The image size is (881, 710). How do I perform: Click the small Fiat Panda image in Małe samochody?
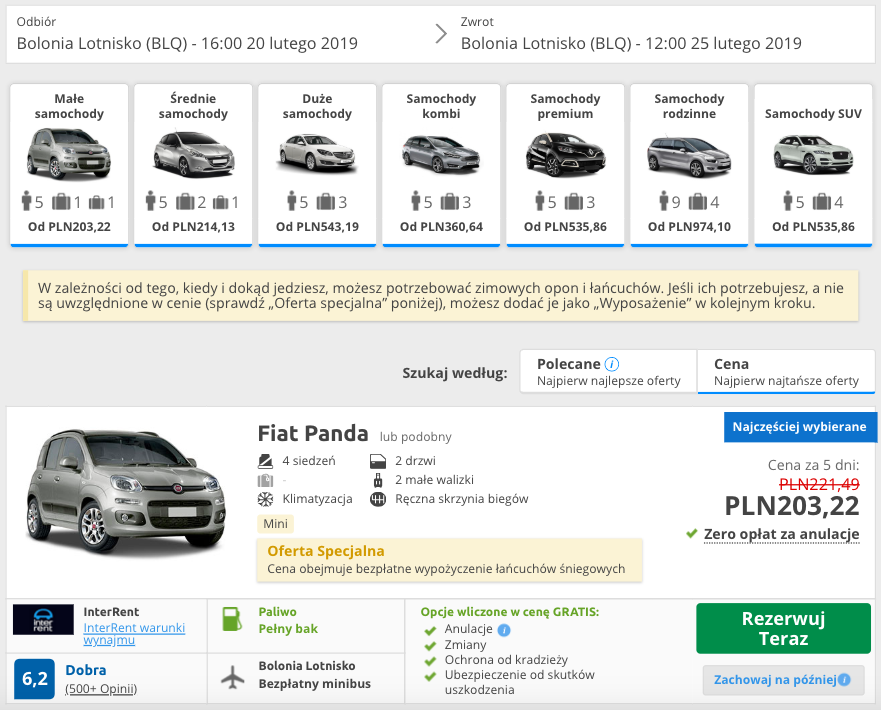(x=69, y=153)
